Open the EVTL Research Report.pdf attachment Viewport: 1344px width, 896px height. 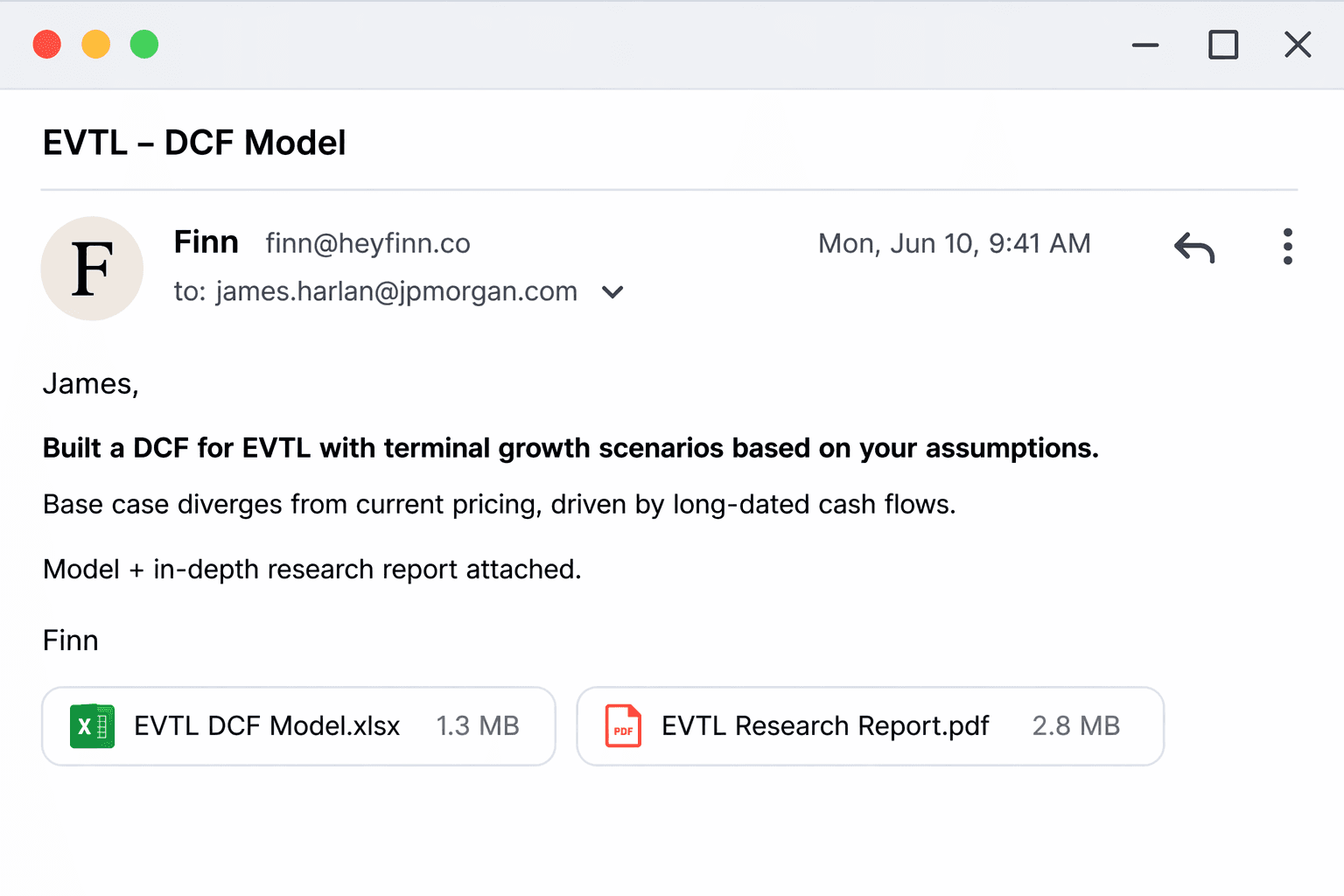(x=824, y=726)
